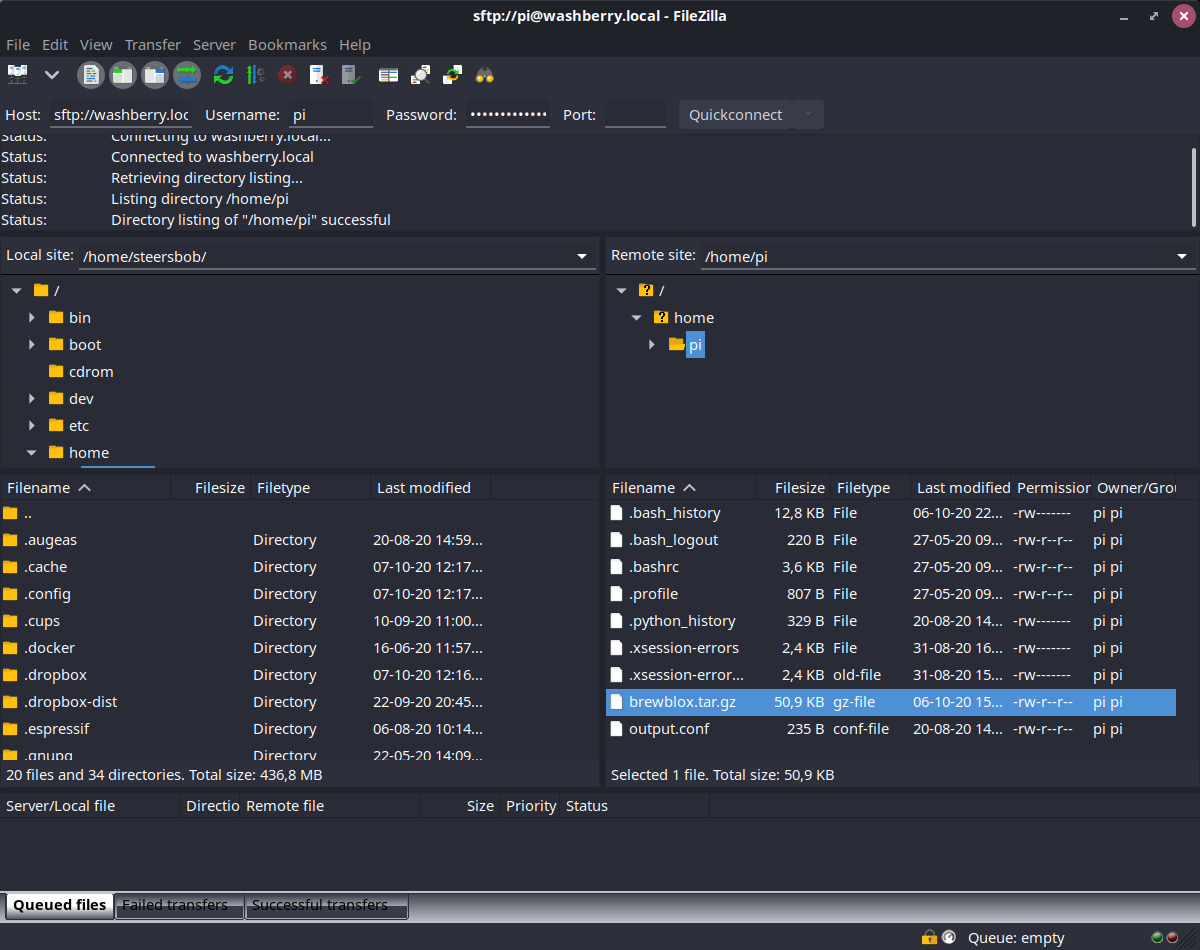Viewport: 1200px width, 950px height.
Task: Disconnect from the current server icon
Action: (318, 75)
